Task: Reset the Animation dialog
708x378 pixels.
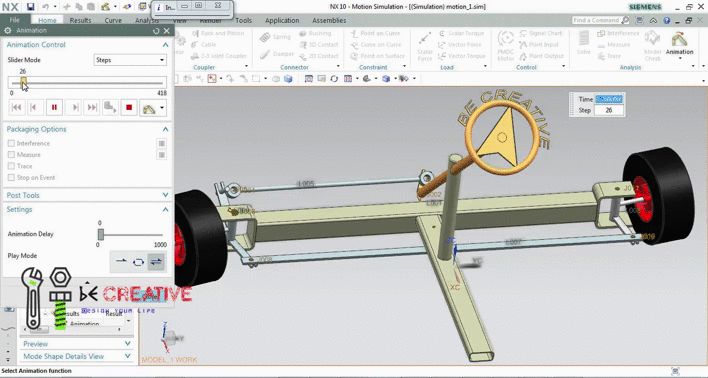Action: pos(156,31)
